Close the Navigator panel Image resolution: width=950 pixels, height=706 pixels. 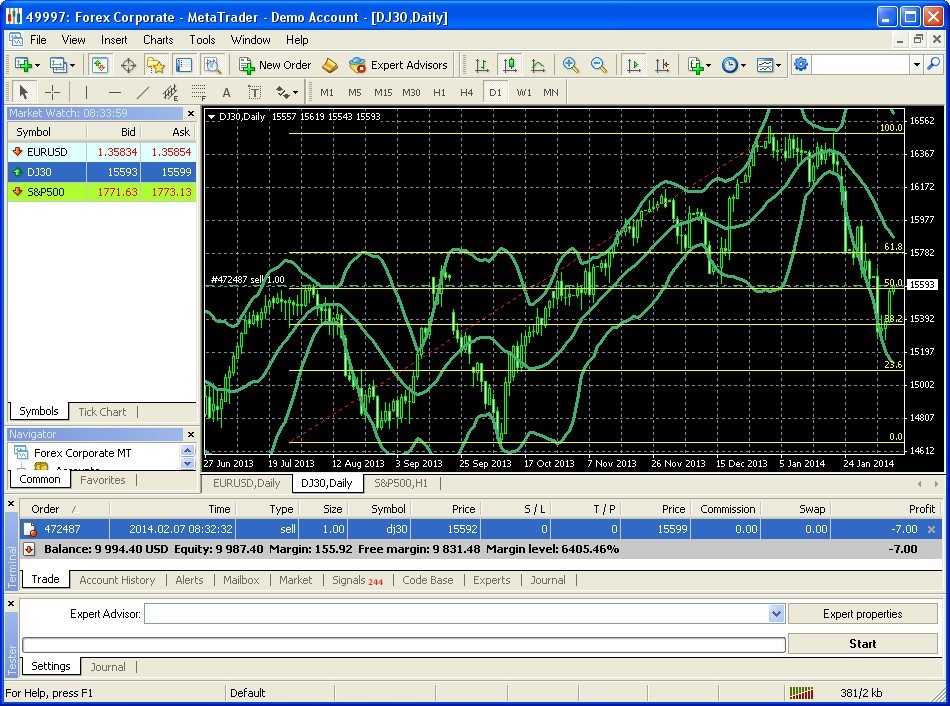[x=191, y=435]
